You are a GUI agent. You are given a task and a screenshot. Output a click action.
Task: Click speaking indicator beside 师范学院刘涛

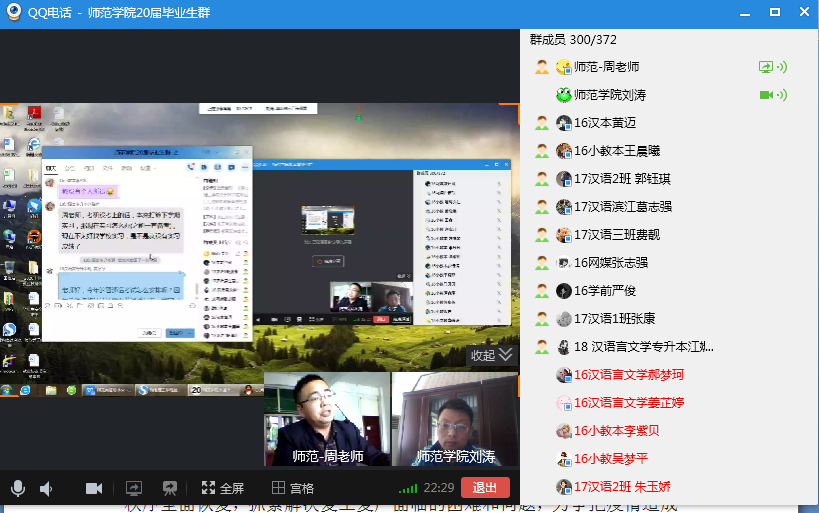click(782, 95)
